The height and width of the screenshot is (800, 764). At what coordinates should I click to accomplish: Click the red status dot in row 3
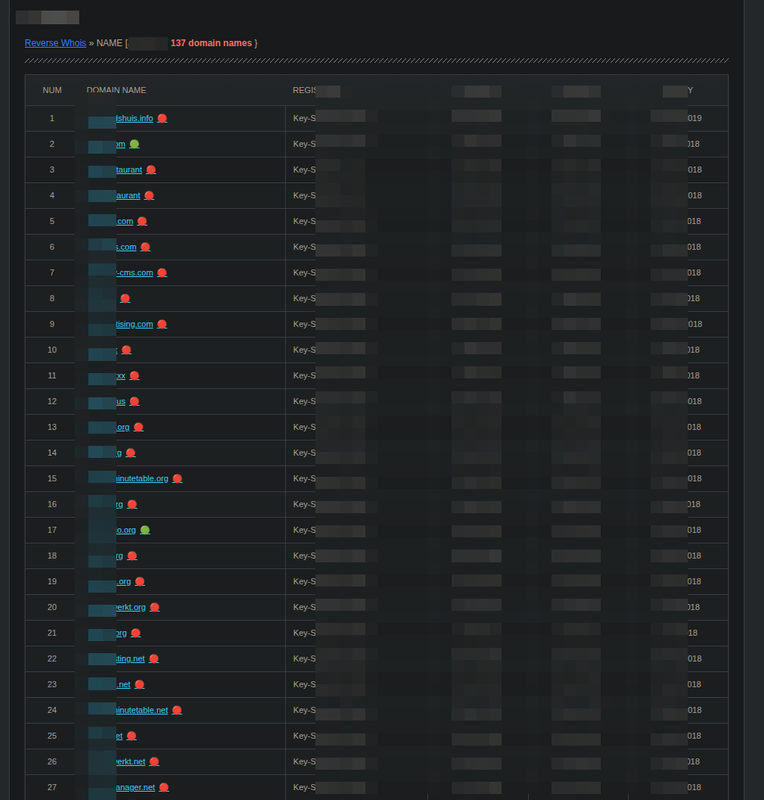(x=151, y=170)
